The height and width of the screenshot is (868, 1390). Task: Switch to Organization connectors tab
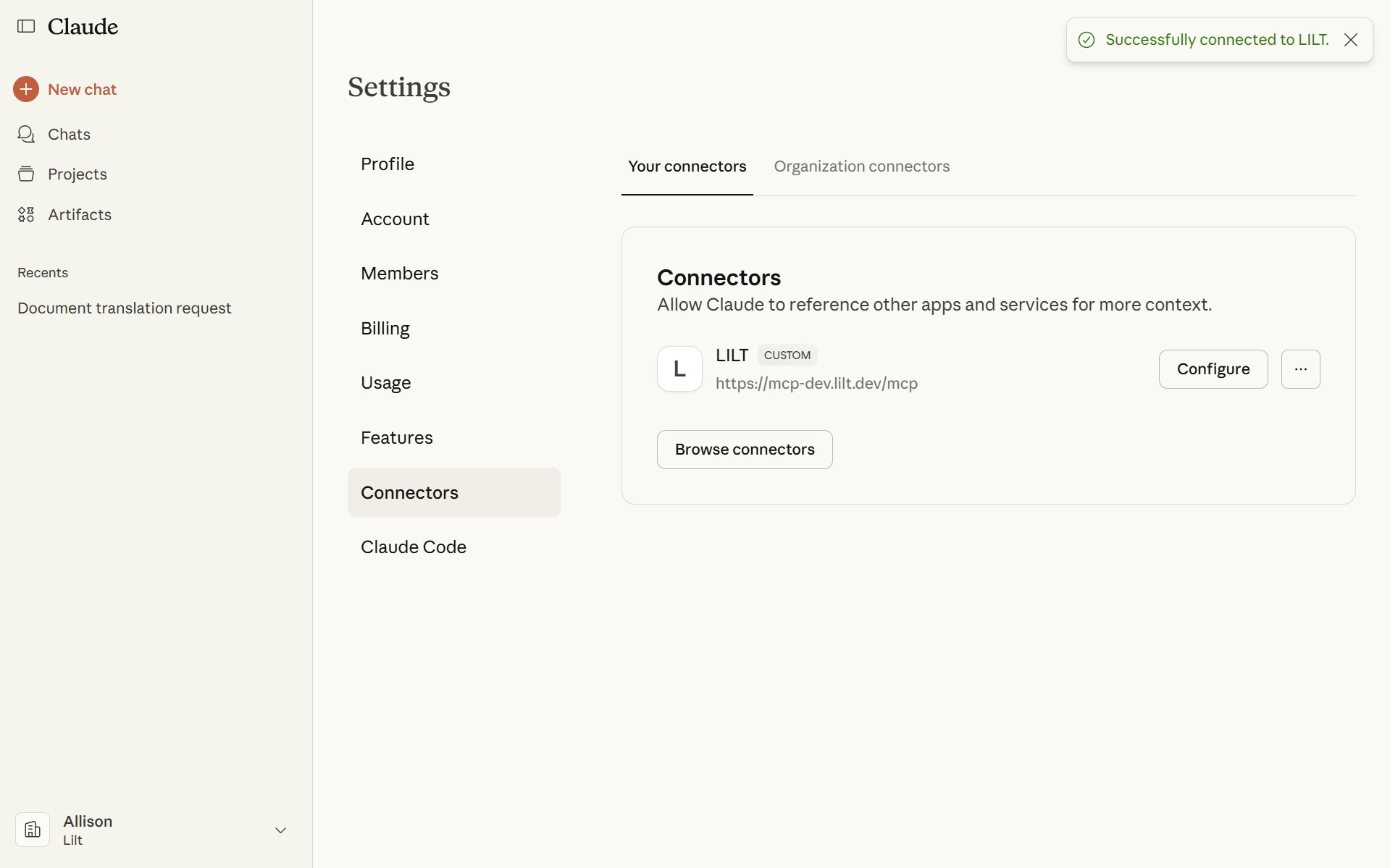click(862, 167)
